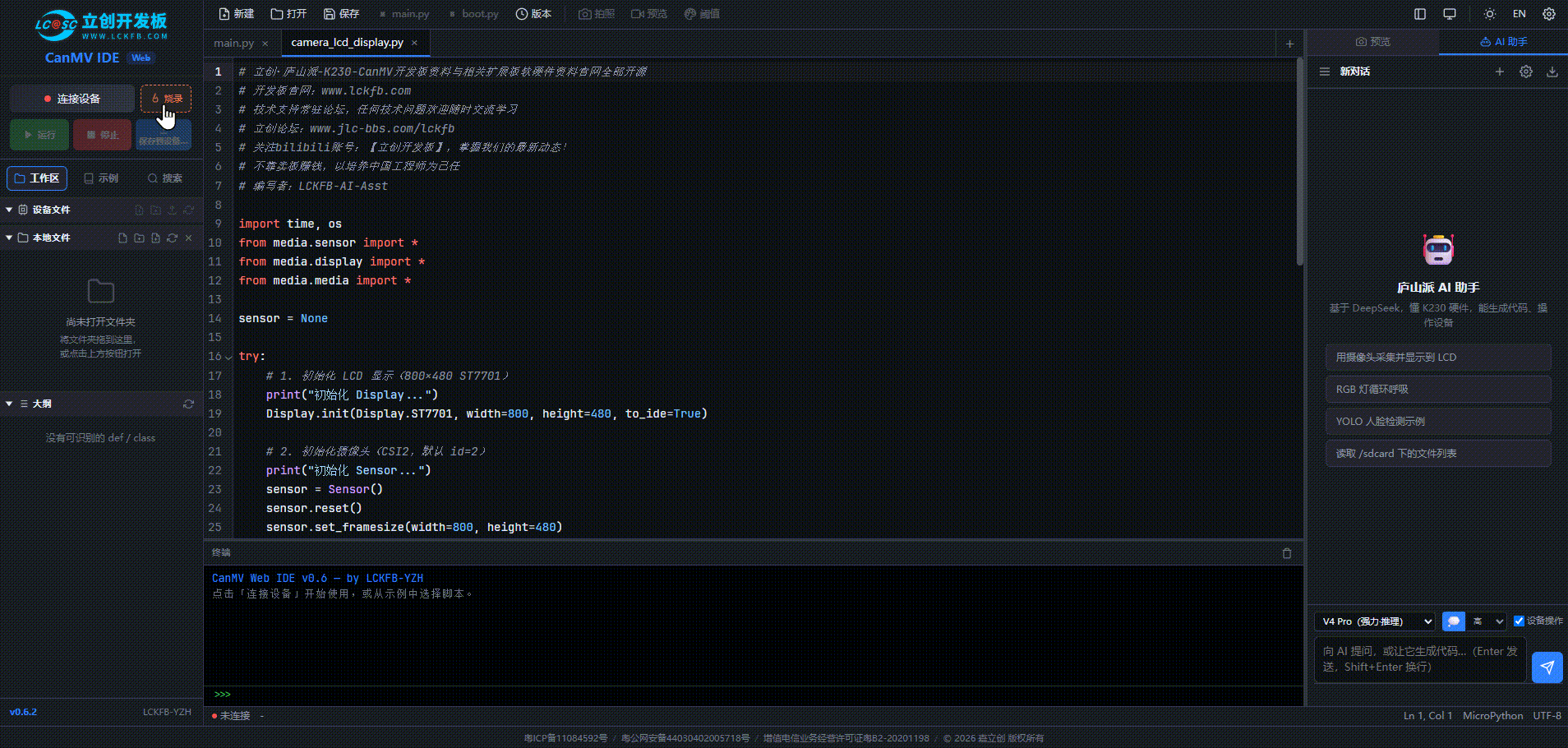Export AI conversation with download icon

tap(1552, 72)
